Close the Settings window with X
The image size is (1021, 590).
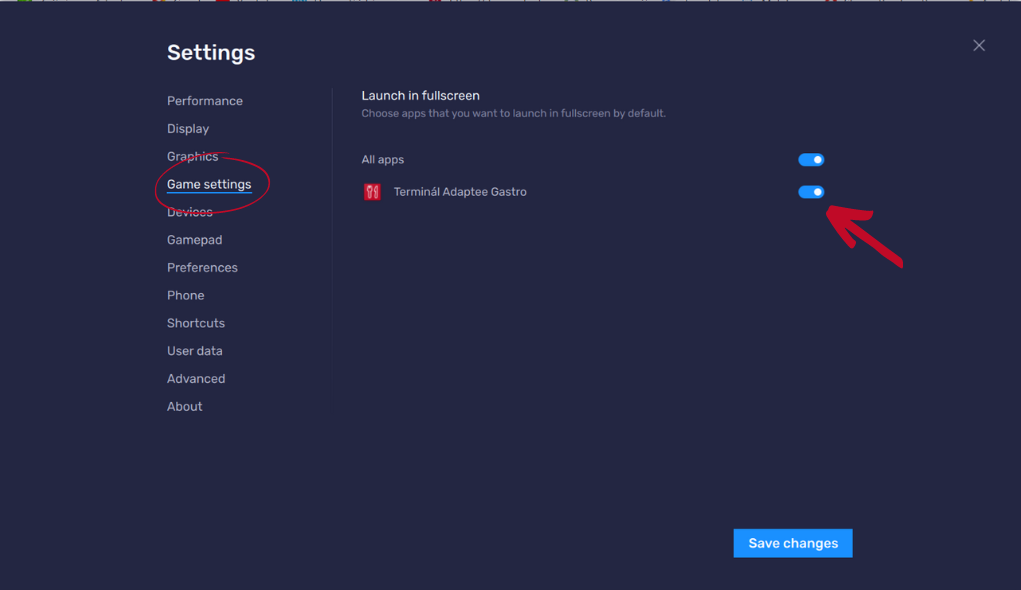click(x=979, y=46)
